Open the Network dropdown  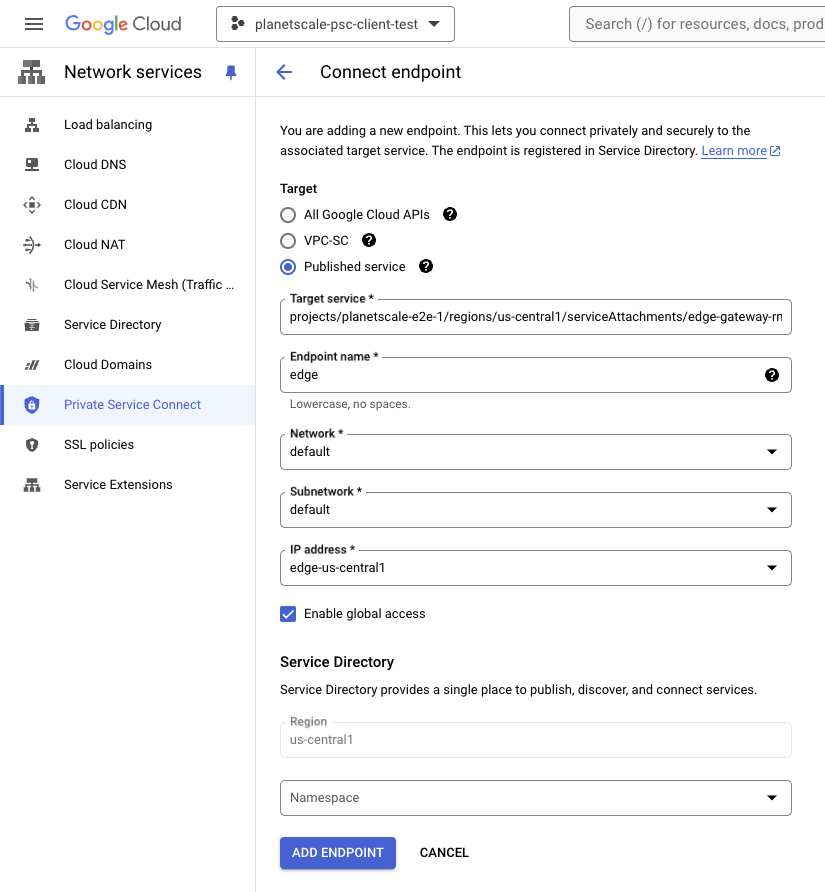(x=772, y=452)
